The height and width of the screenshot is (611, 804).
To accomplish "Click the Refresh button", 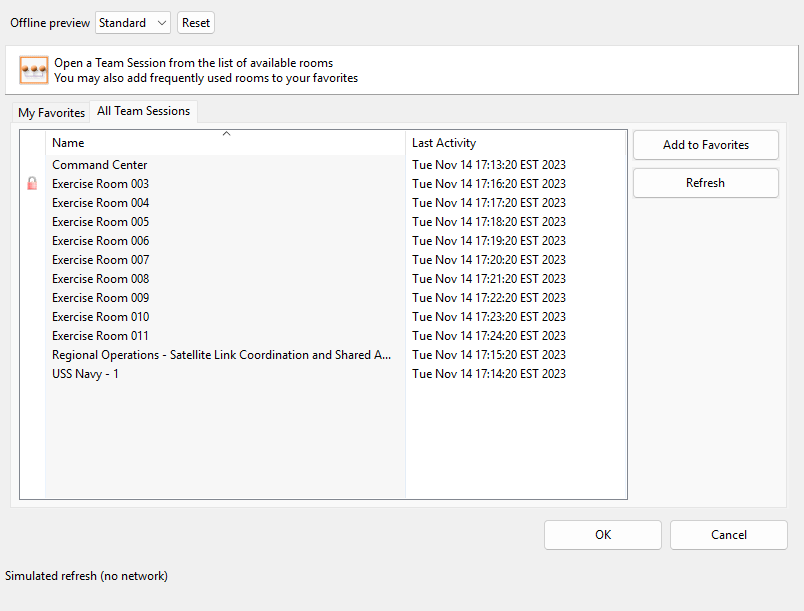I will pos(706,183).
